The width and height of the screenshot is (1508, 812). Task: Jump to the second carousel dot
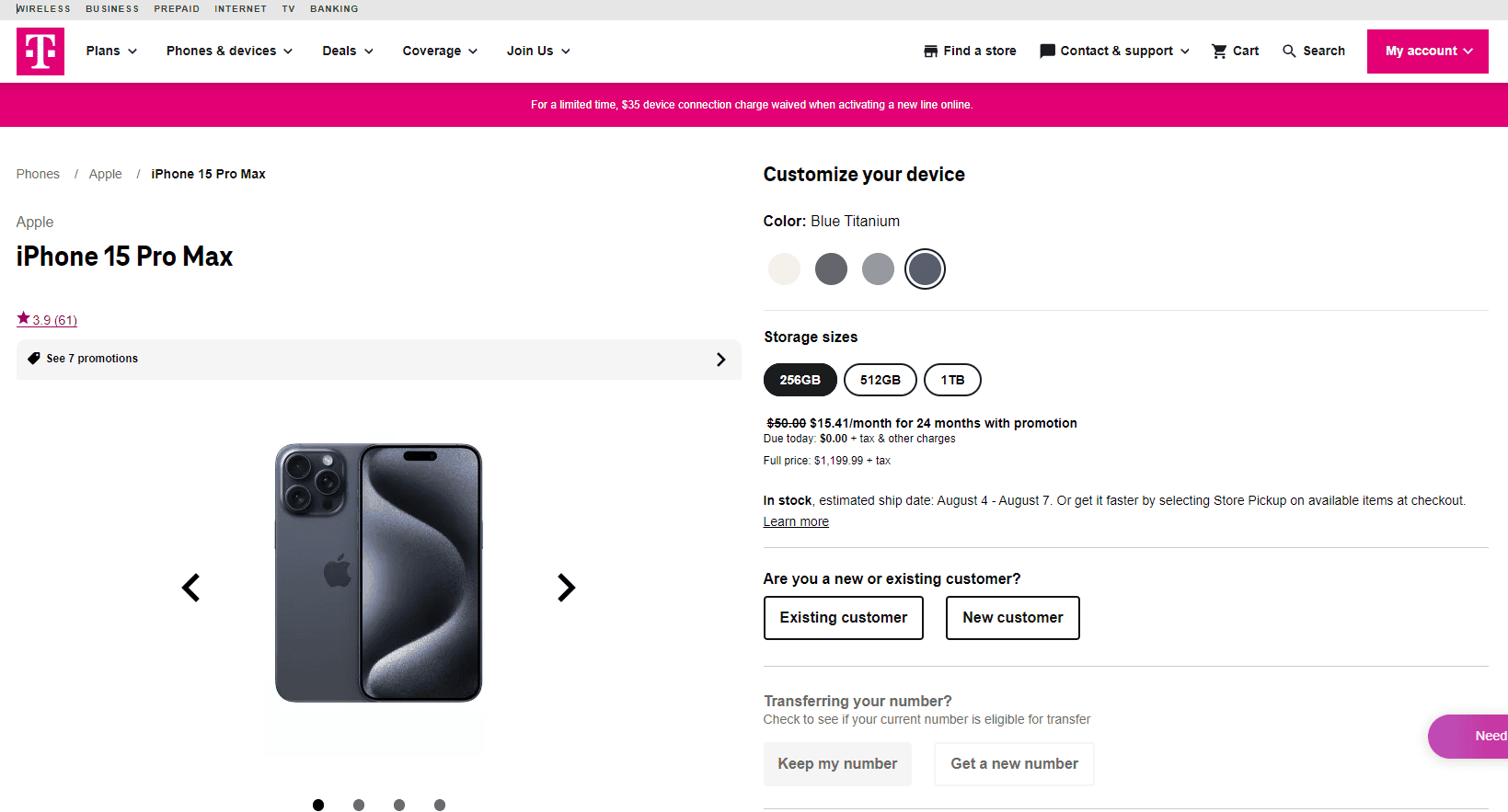tap(359, 806)
